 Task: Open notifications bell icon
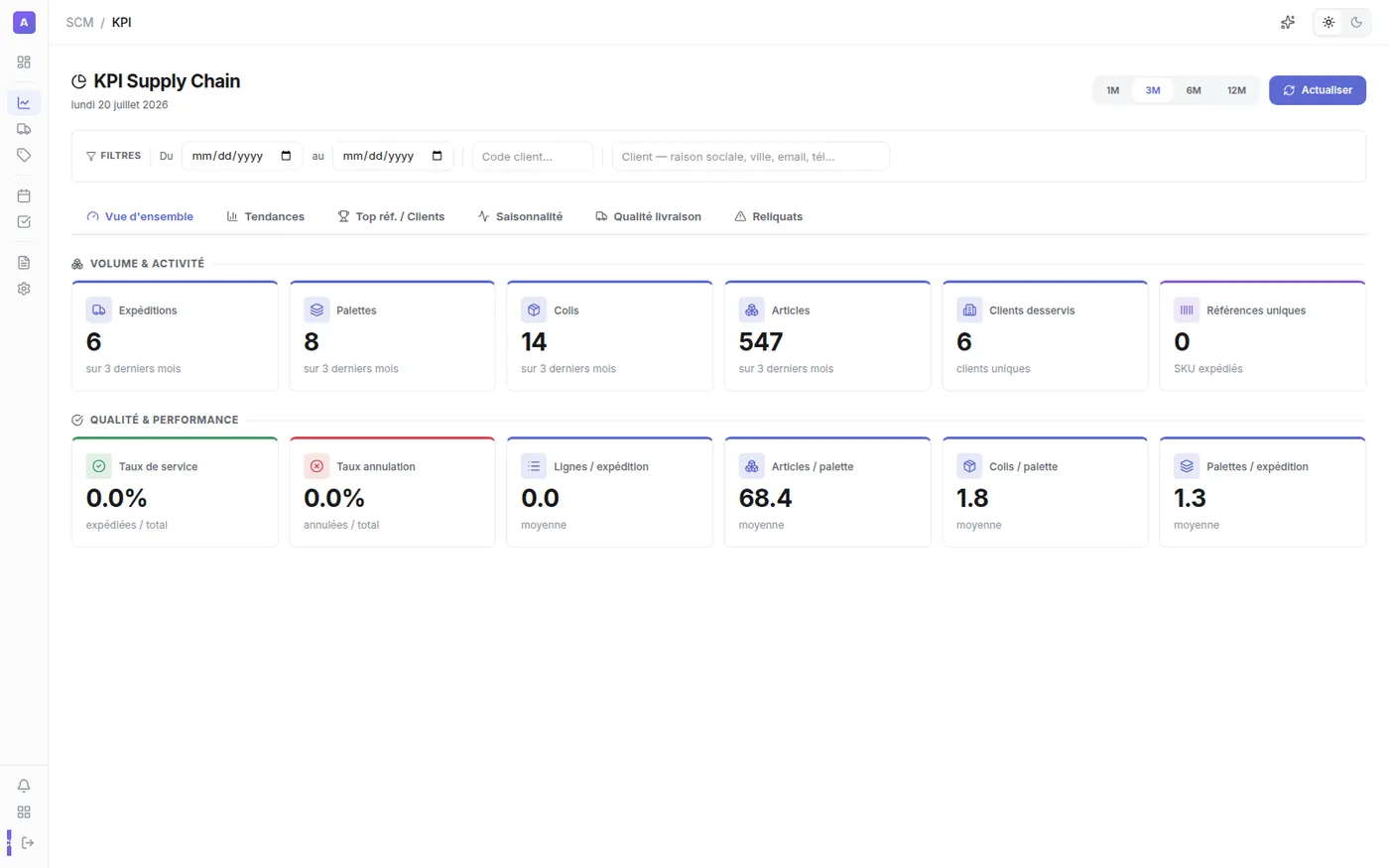24,786
